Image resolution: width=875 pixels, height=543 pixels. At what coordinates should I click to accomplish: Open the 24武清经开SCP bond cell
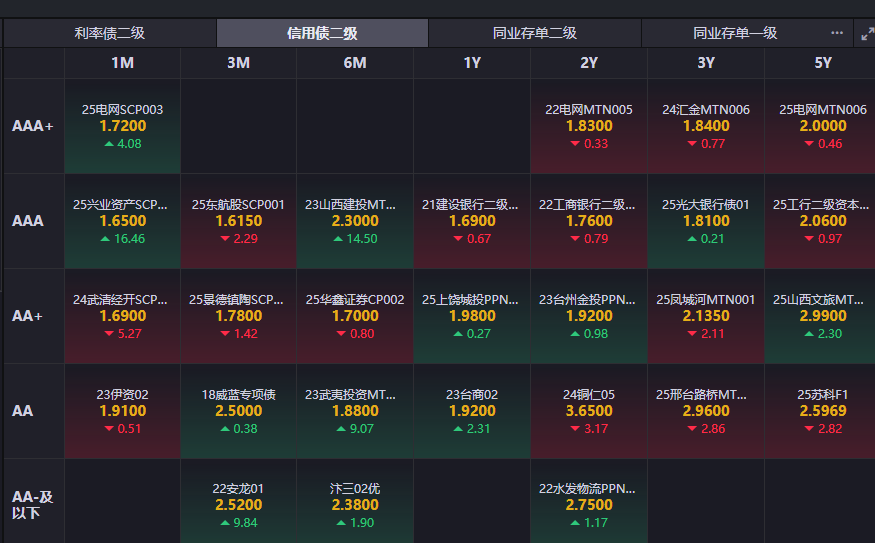pyautogui.click(x=122, y=316)
